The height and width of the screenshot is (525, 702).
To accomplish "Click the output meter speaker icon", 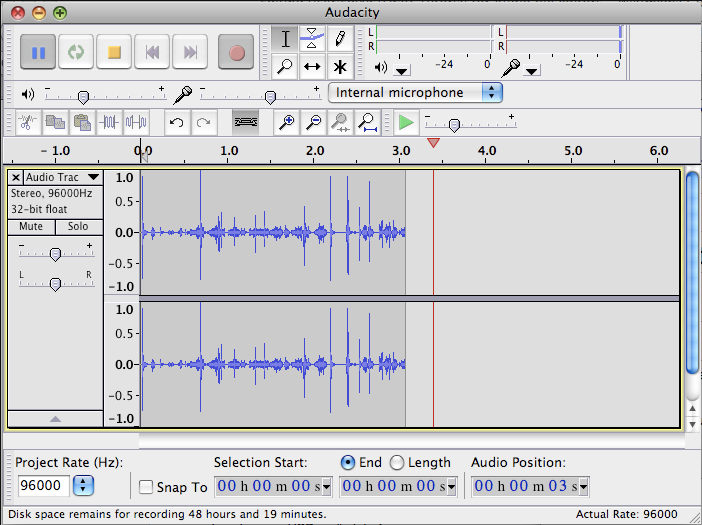I will tap(381, 68).
